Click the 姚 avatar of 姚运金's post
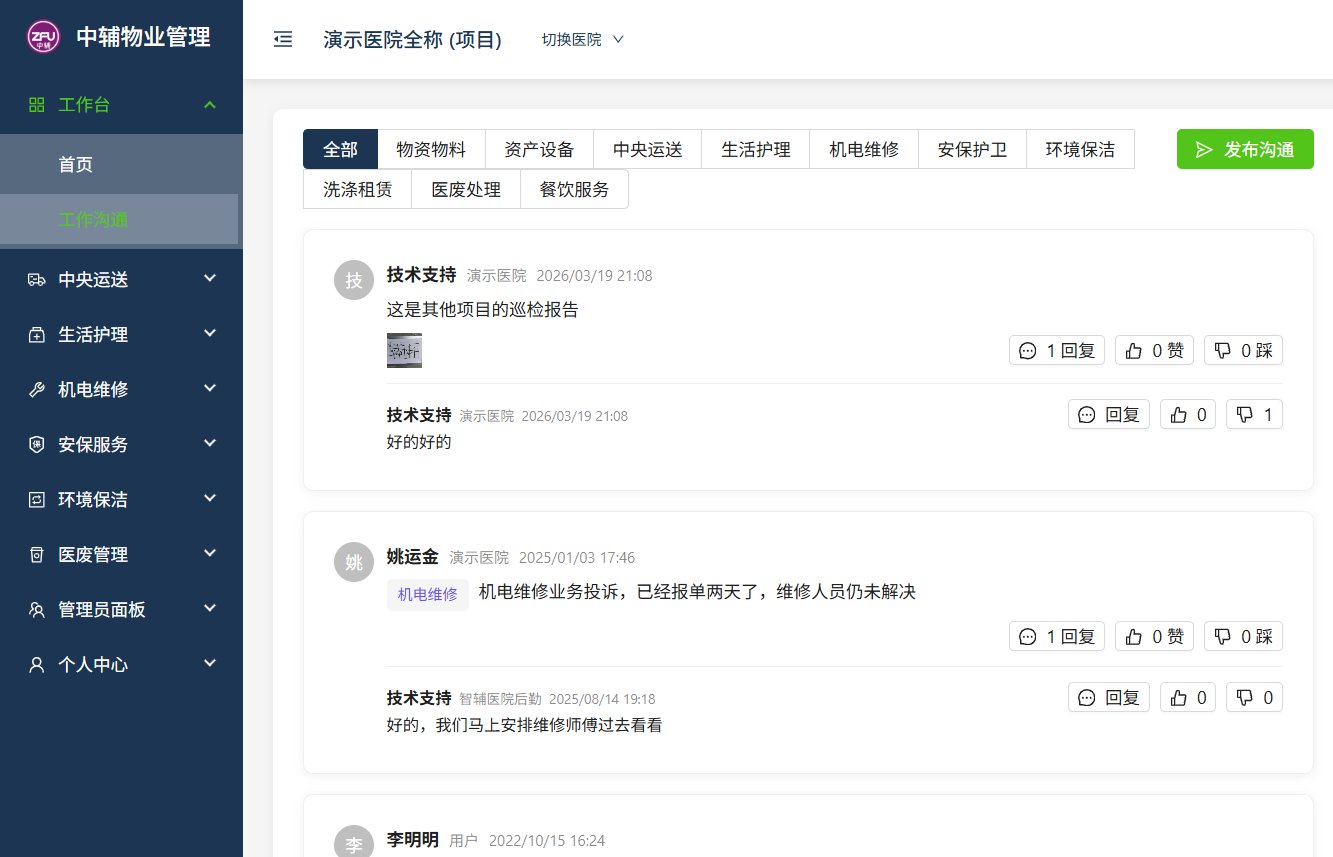This screenshot has width=1333, height=857. pyautogui.click(x=353, y=562)
